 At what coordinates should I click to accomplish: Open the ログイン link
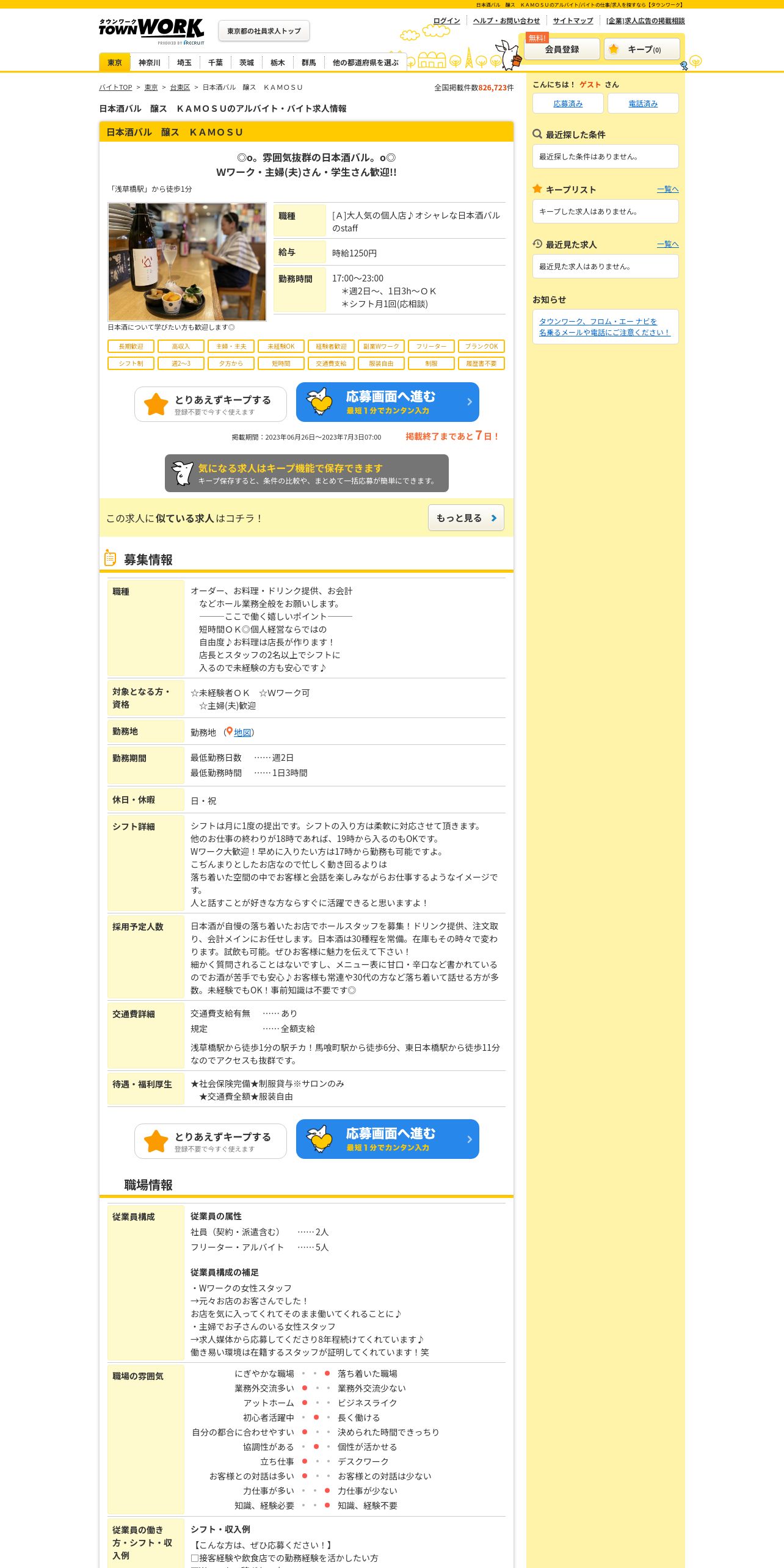tap(446, 21)
